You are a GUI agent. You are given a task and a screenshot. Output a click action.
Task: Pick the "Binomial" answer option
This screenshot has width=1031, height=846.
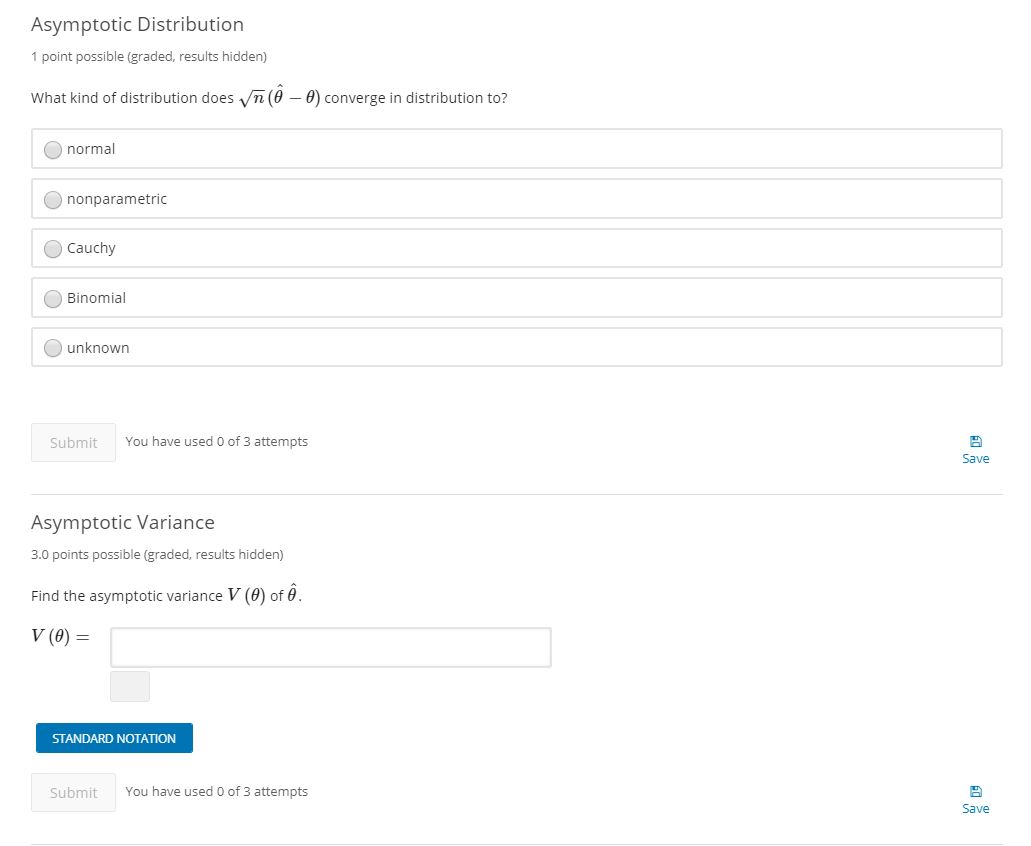(53, 298)
